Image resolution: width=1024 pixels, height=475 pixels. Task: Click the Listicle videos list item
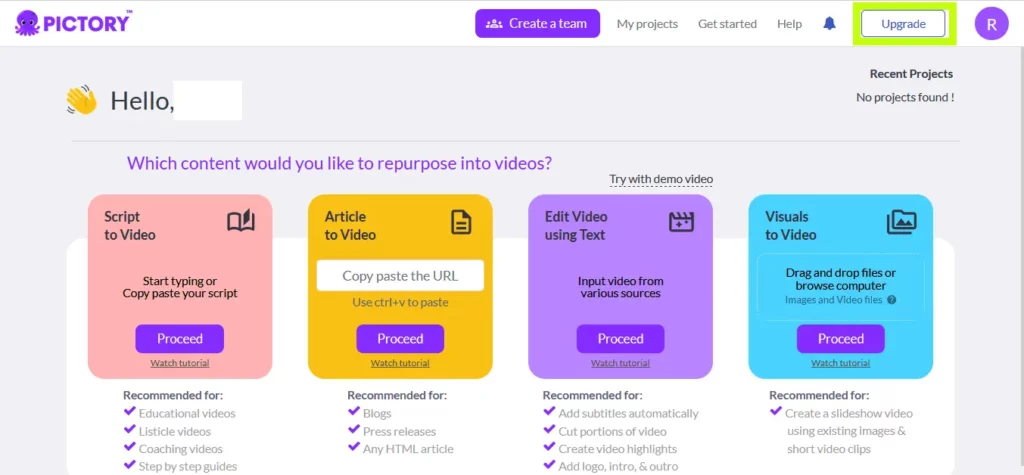tap(174, 432)
